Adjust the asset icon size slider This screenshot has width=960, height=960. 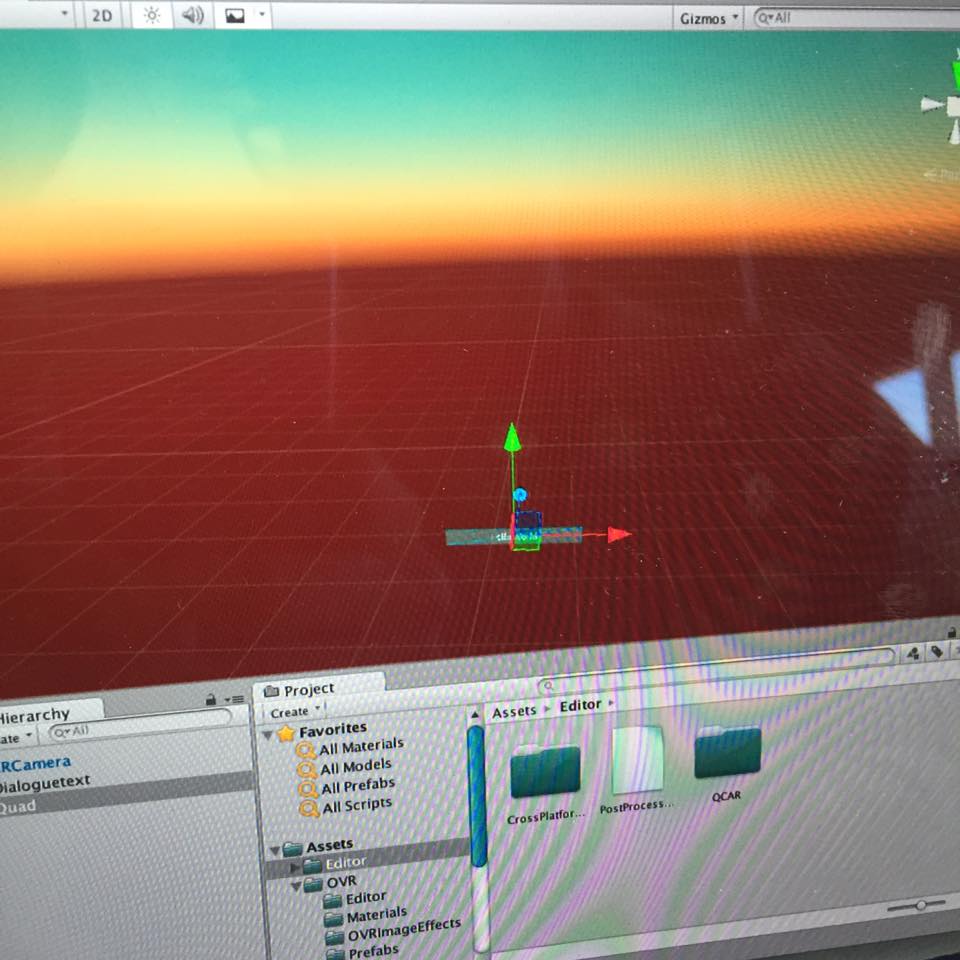[920, 906]
